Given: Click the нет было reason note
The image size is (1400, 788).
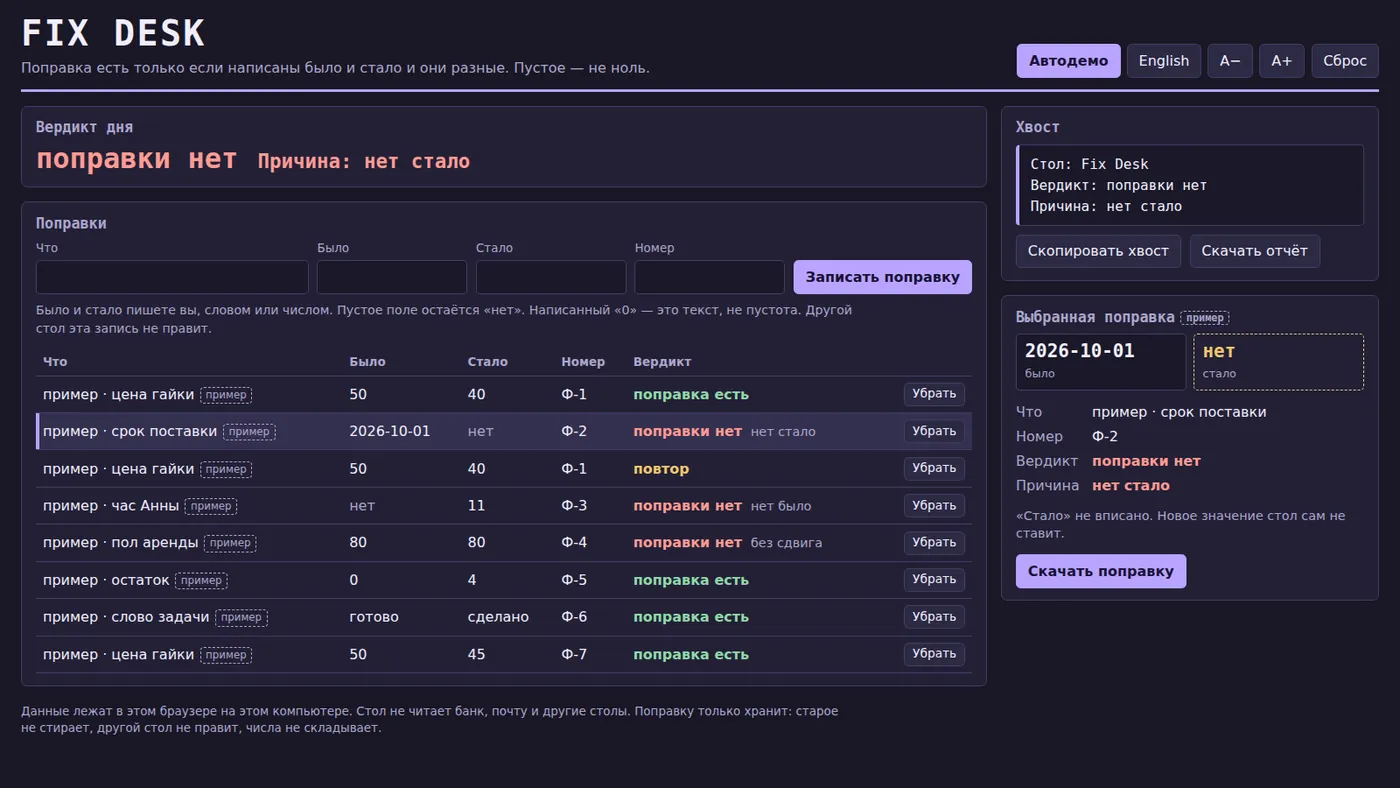Looking at the screenshot, I should click(x=781, y=506).
